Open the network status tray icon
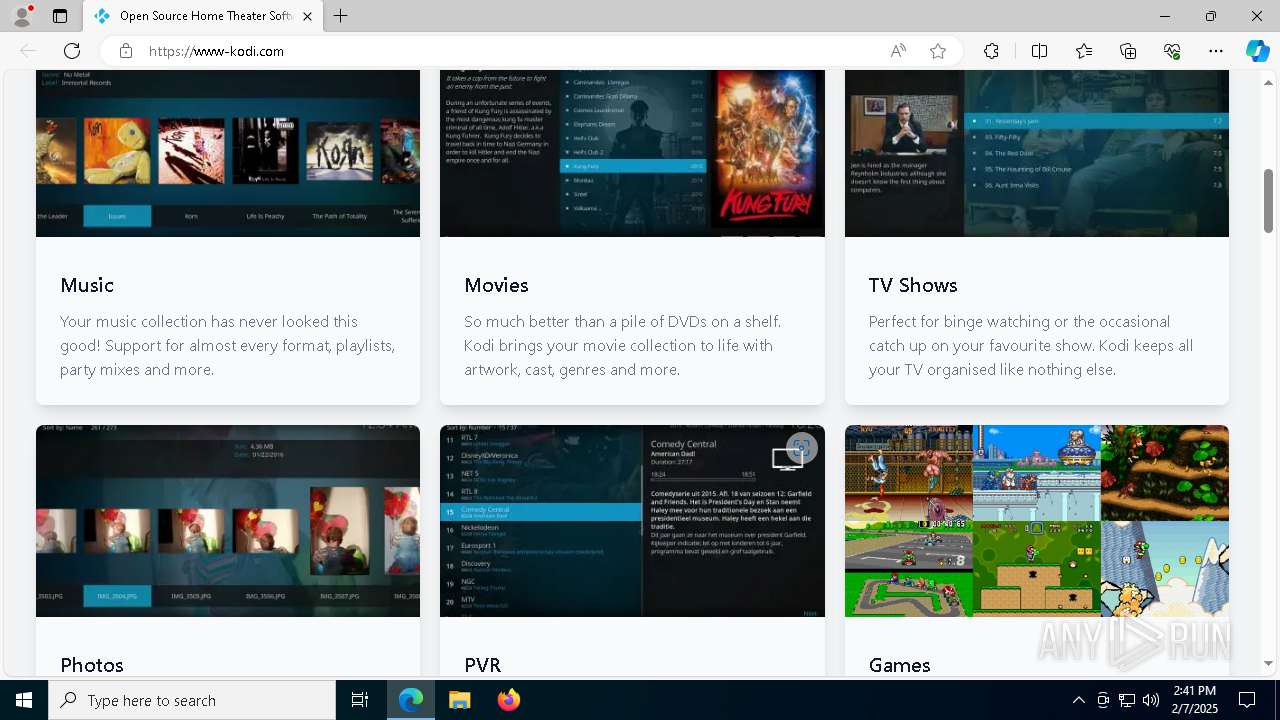The image size is (1280, 720). coord(1127,700)
